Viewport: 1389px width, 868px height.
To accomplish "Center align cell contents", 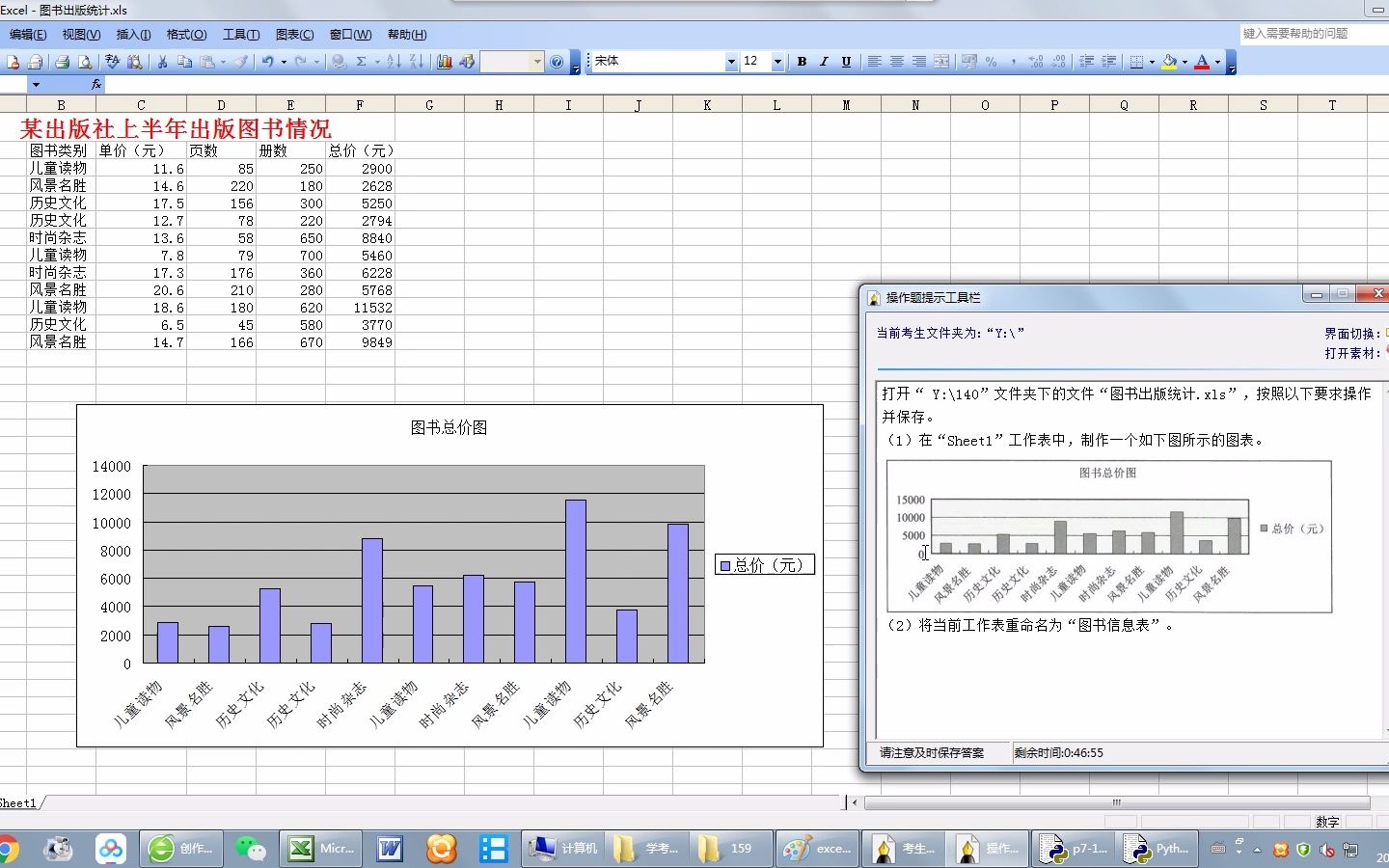I will point(897,62).
